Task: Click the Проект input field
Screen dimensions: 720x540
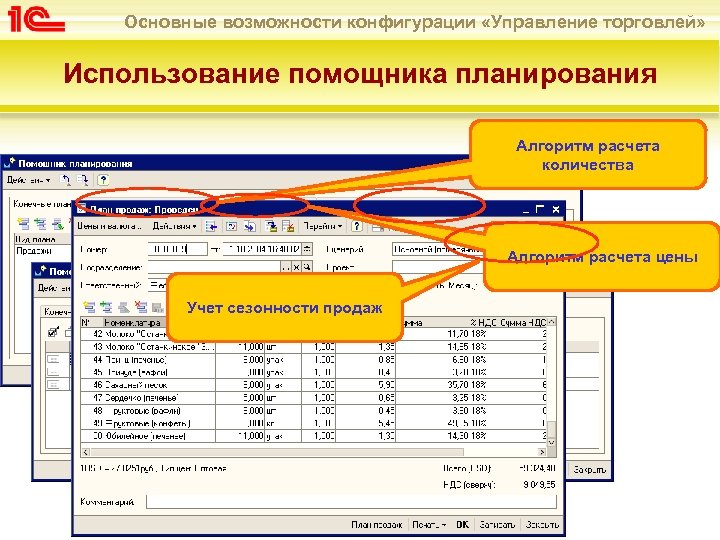Action: (x=438, y=267)
